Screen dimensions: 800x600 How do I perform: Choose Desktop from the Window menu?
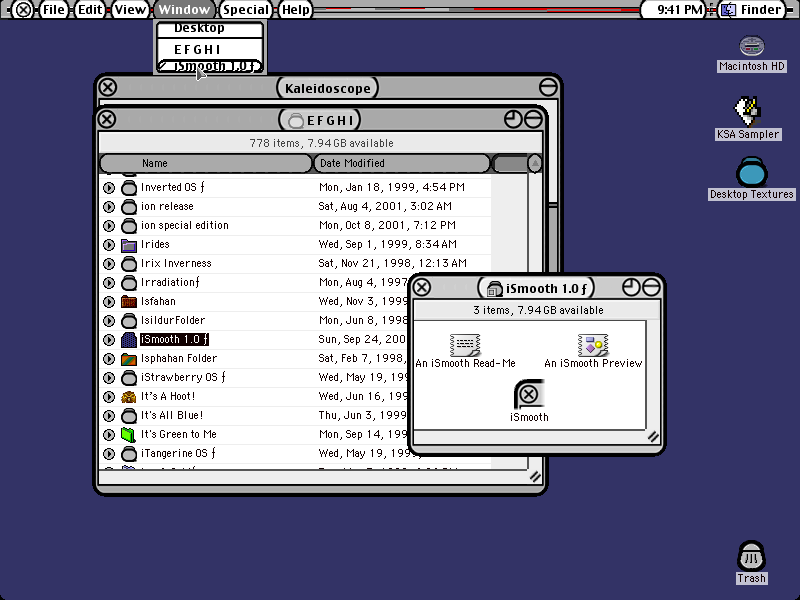pyautogui.click(x=210, y=29)
